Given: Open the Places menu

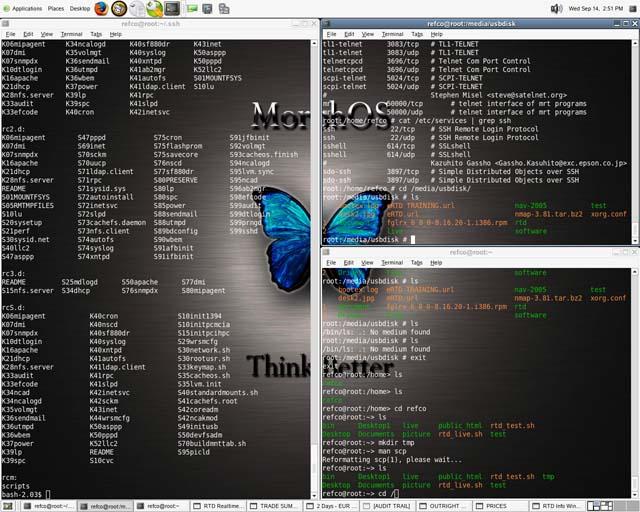Looking at the screenshot, I should [x=56, y=8].
